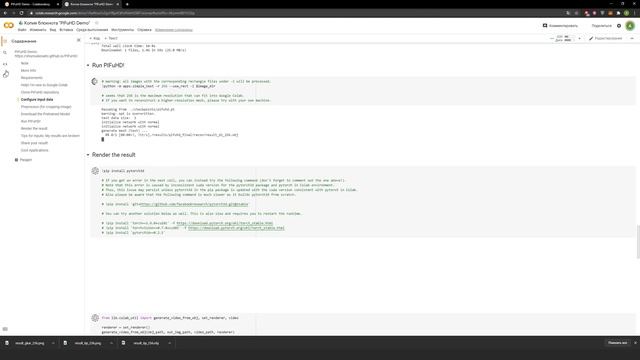The height and width of the screenshot is (360, 640).
Task: Open the RAM and disk resource indicator
Action: 563,38
